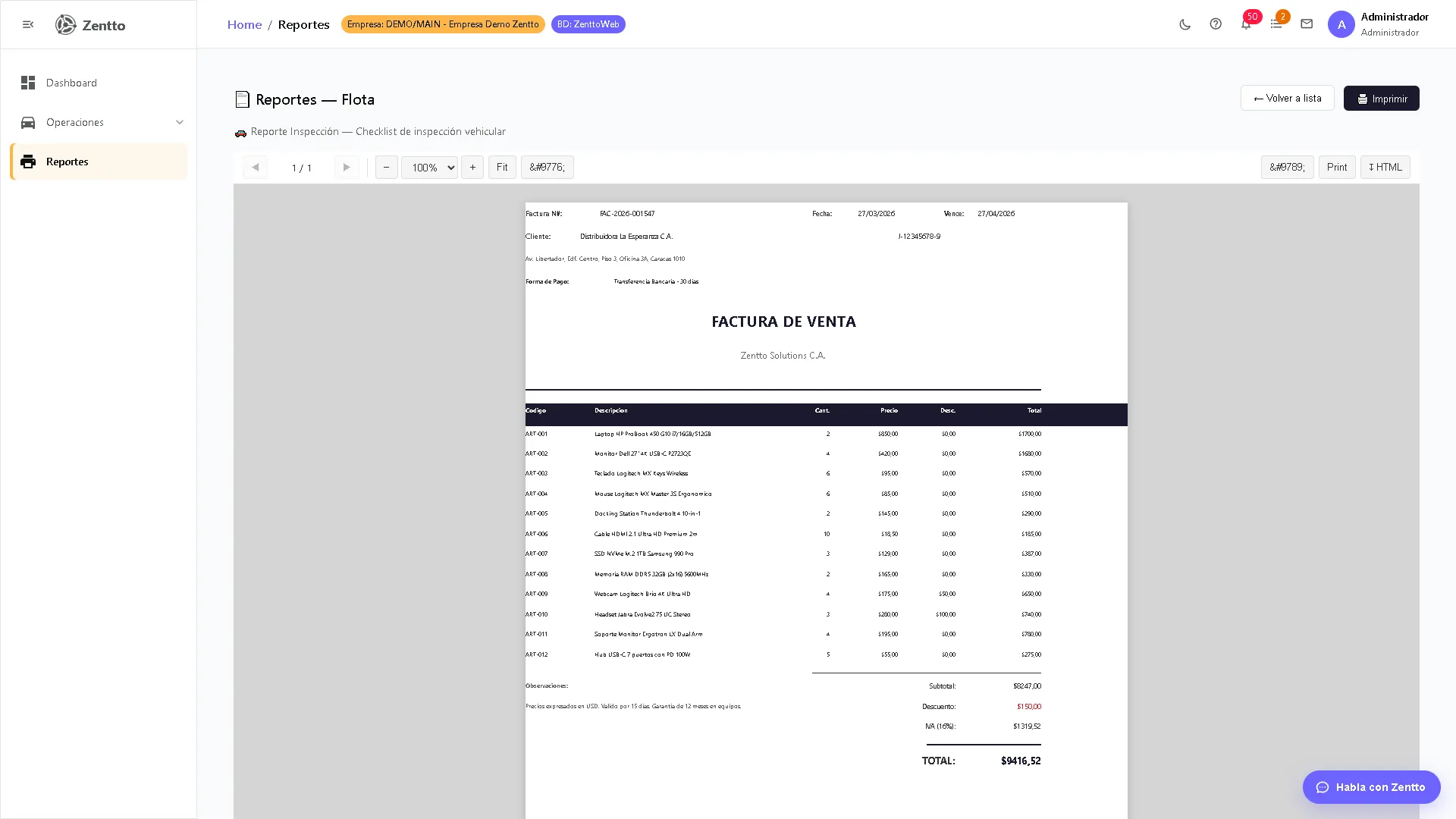Click RIF J-12345678-9 text
Viewport: 1456px width, 819px height.
coord(919,237)
